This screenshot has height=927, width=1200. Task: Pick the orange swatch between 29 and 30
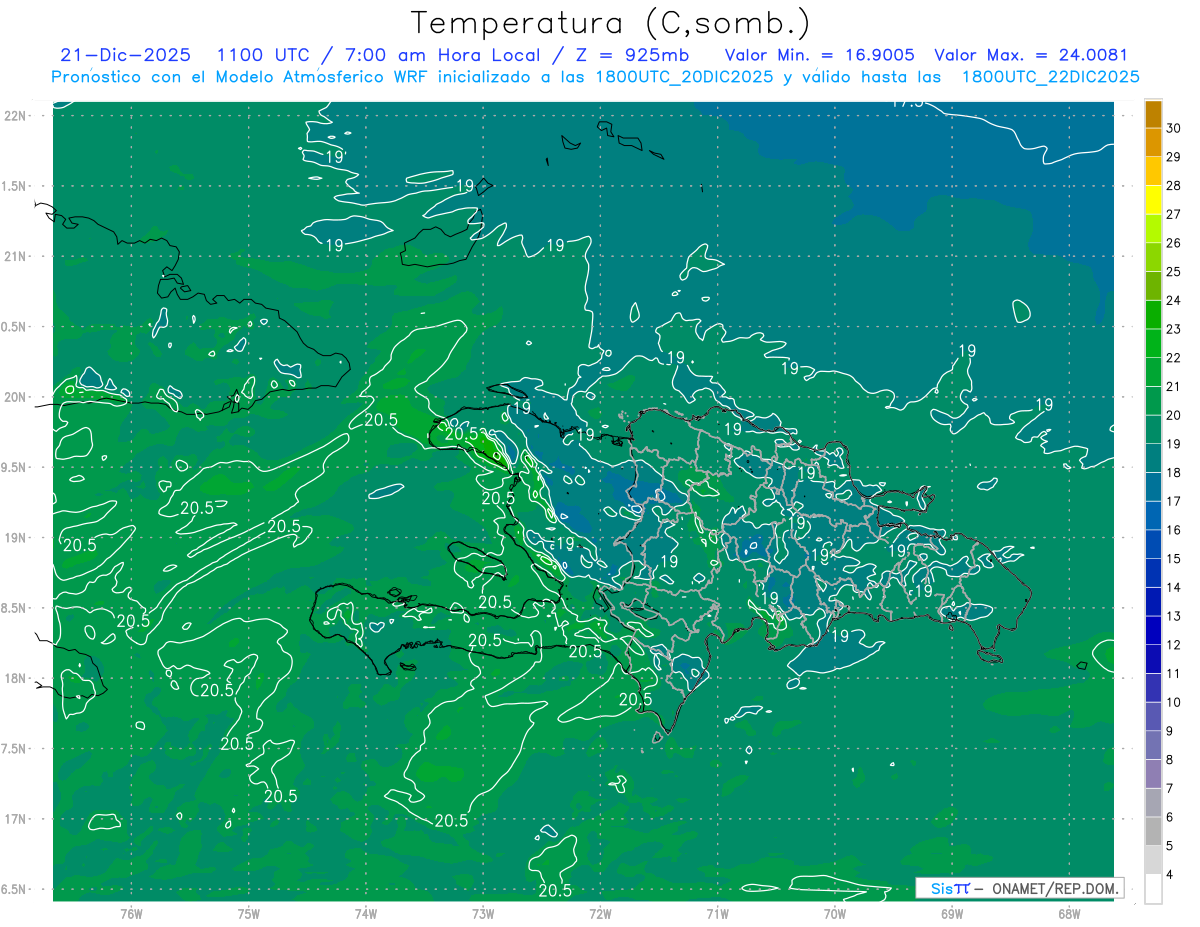pyautogui.click(x=1153, y=142)
